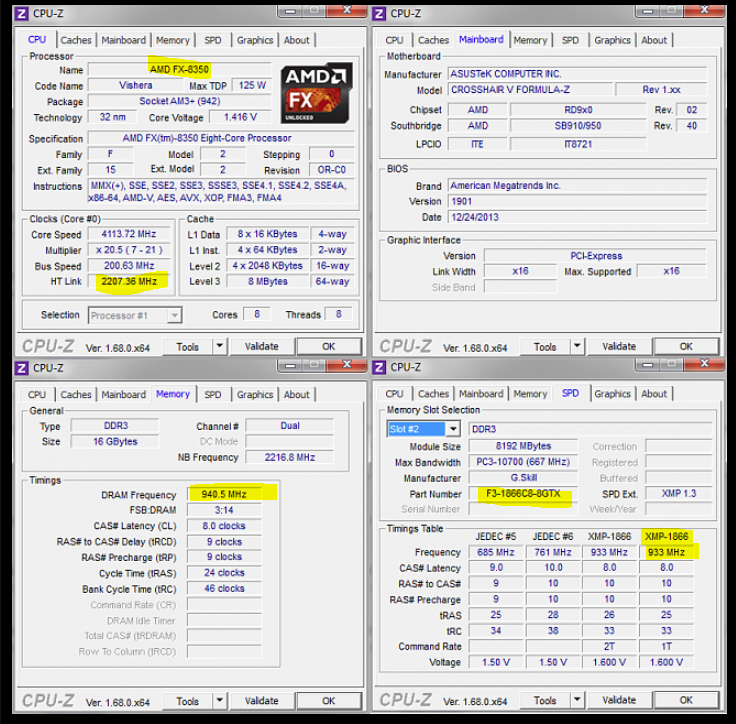This screenshot has height=724, width=736.
Task: Click Southbridge model SB910/950
Action: coord(578,126)
